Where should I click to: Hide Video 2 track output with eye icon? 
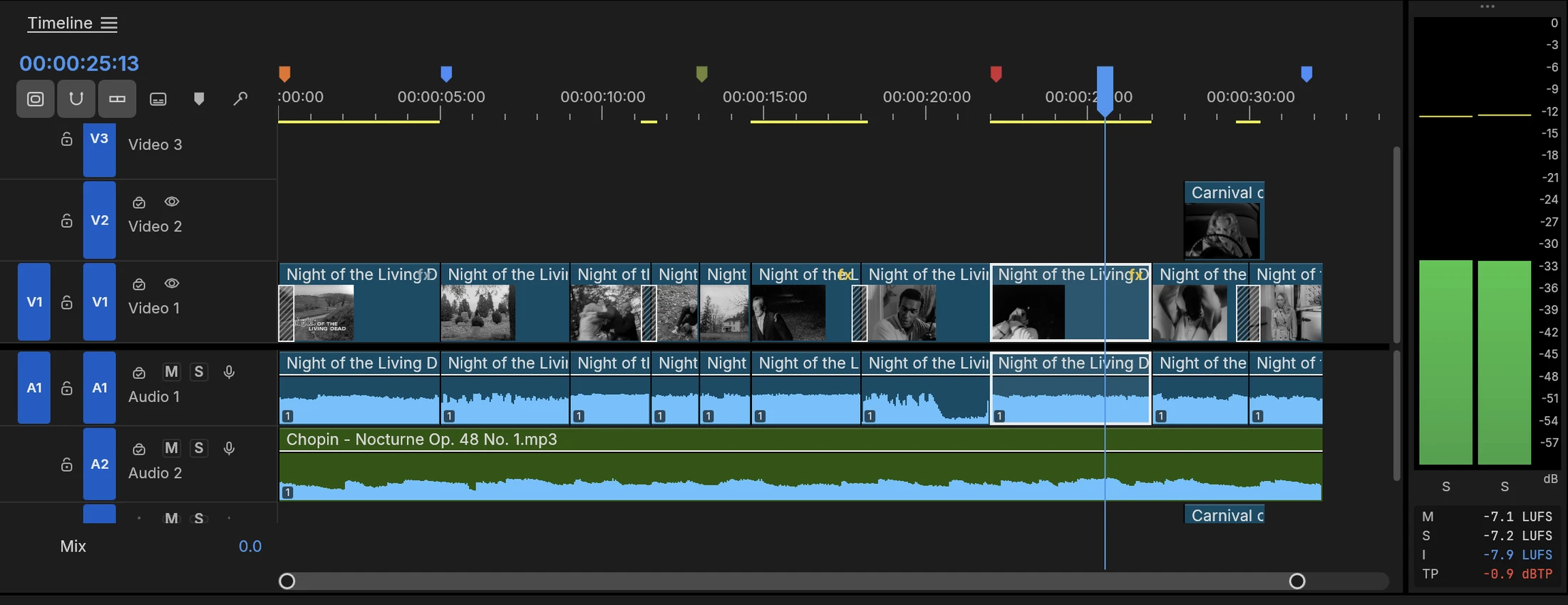(172, 202)
